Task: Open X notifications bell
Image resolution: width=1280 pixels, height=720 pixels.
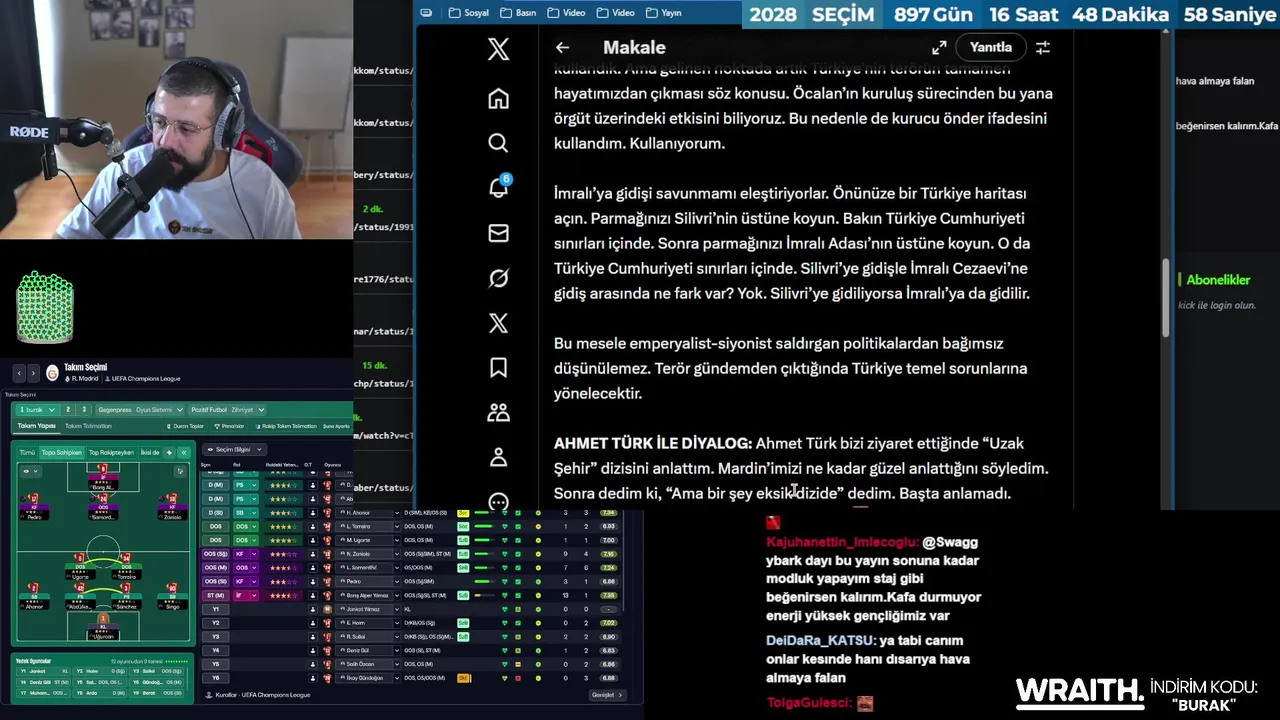Action: 498,187
